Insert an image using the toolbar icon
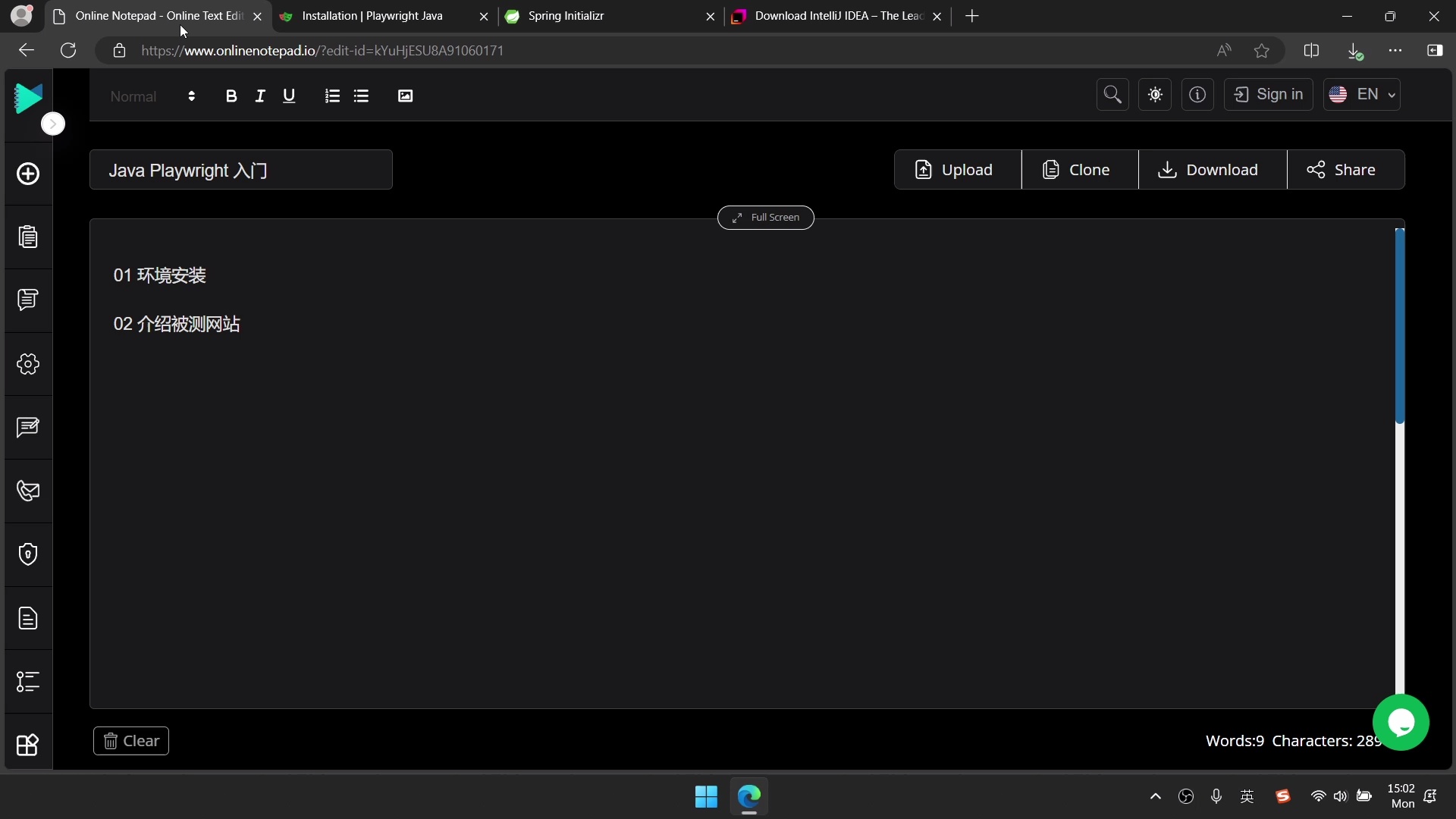The image size is (1456, 819). pos(405,96)
